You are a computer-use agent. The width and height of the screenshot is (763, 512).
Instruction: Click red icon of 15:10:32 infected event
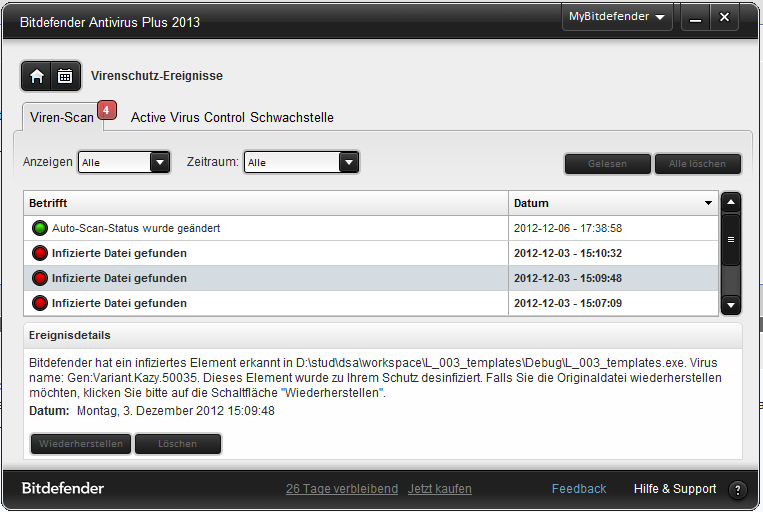coord(40,253)
